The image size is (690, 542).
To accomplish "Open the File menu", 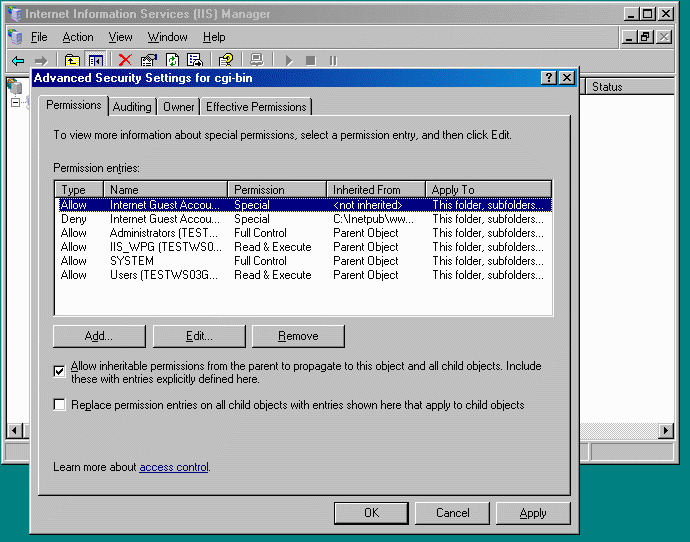I will click(39, 37).
